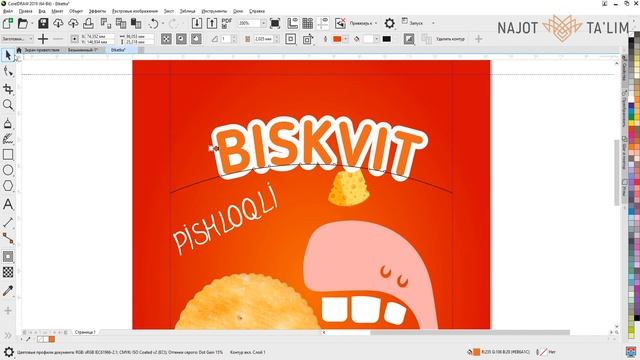The image size is (640, 360).
Task: Toggle snap off button
Action: tap(340, 23)
